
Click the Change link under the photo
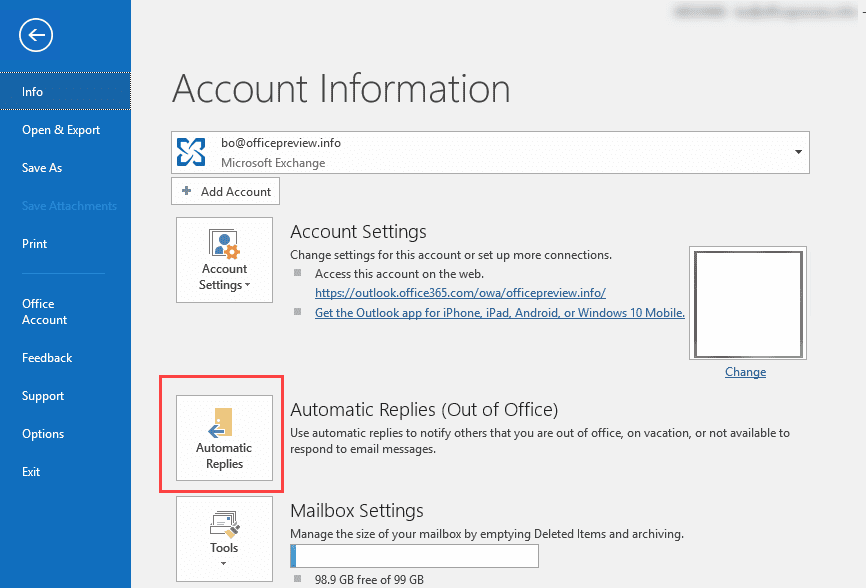(x=745, y=372)
